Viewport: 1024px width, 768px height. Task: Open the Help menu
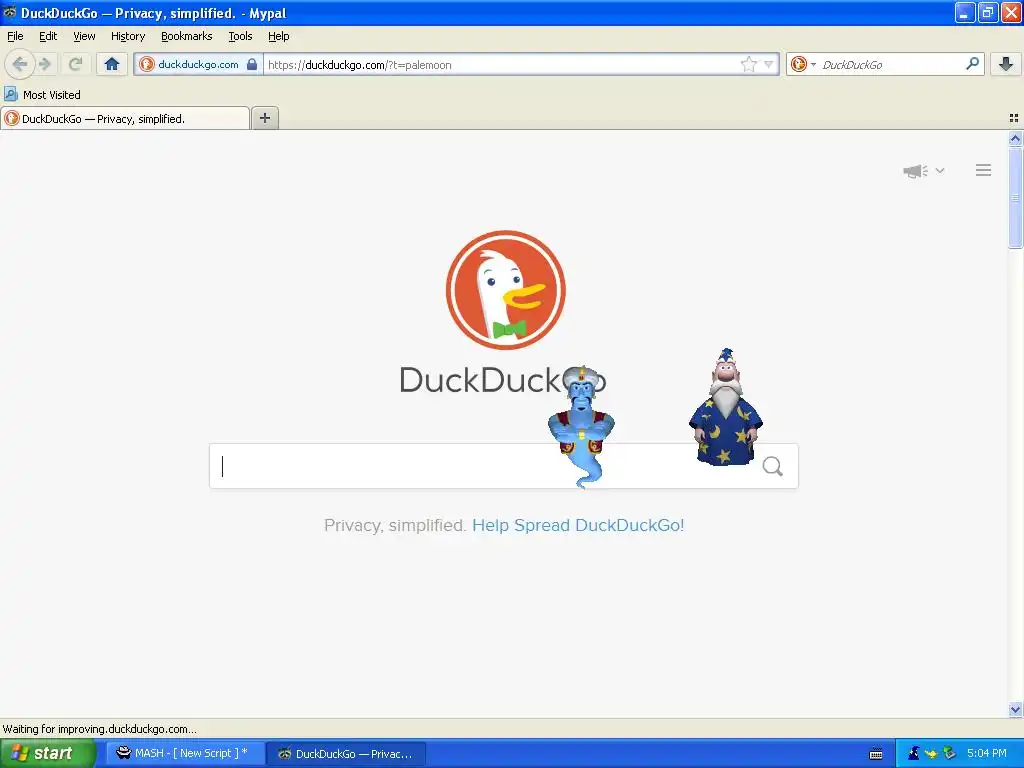tap(279, 36)
